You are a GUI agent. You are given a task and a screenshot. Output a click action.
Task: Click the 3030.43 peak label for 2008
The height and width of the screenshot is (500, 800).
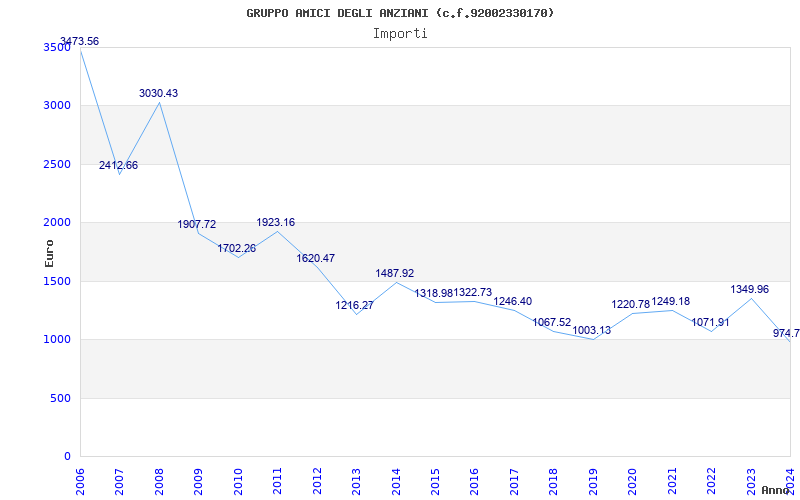[159, 93]
